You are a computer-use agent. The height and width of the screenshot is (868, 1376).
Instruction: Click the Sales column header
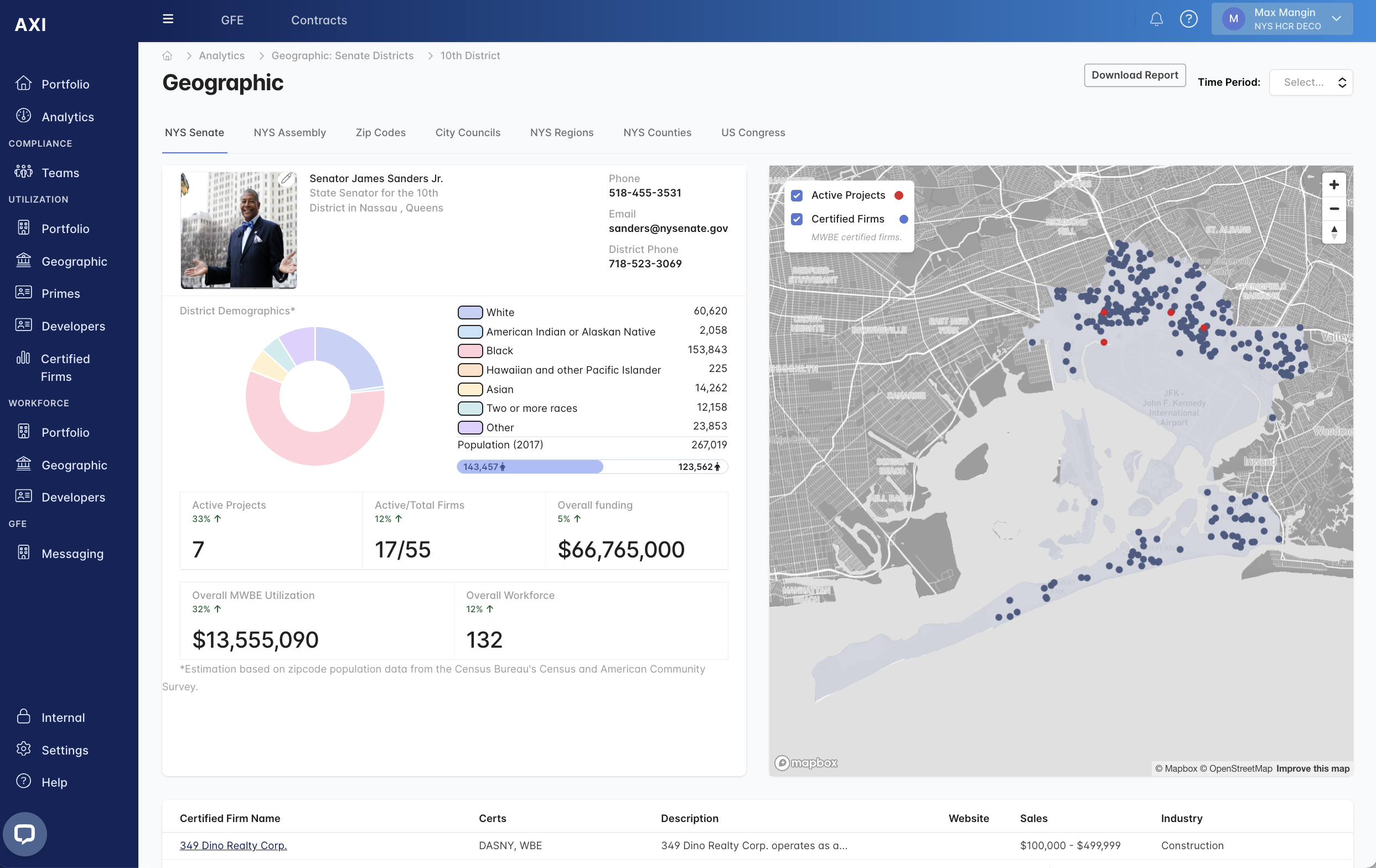tap(1033, 818)
